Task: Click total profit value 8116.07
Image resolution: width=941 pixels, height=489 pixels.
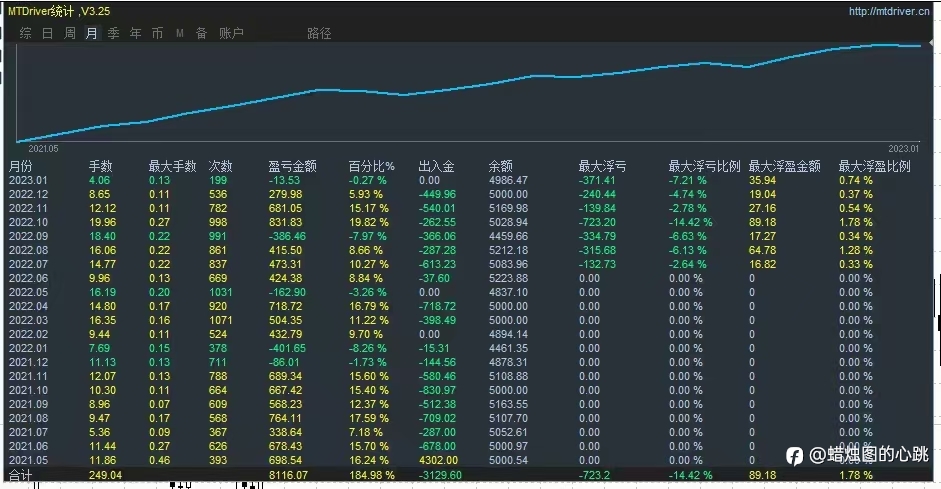Action: (288, 475)
